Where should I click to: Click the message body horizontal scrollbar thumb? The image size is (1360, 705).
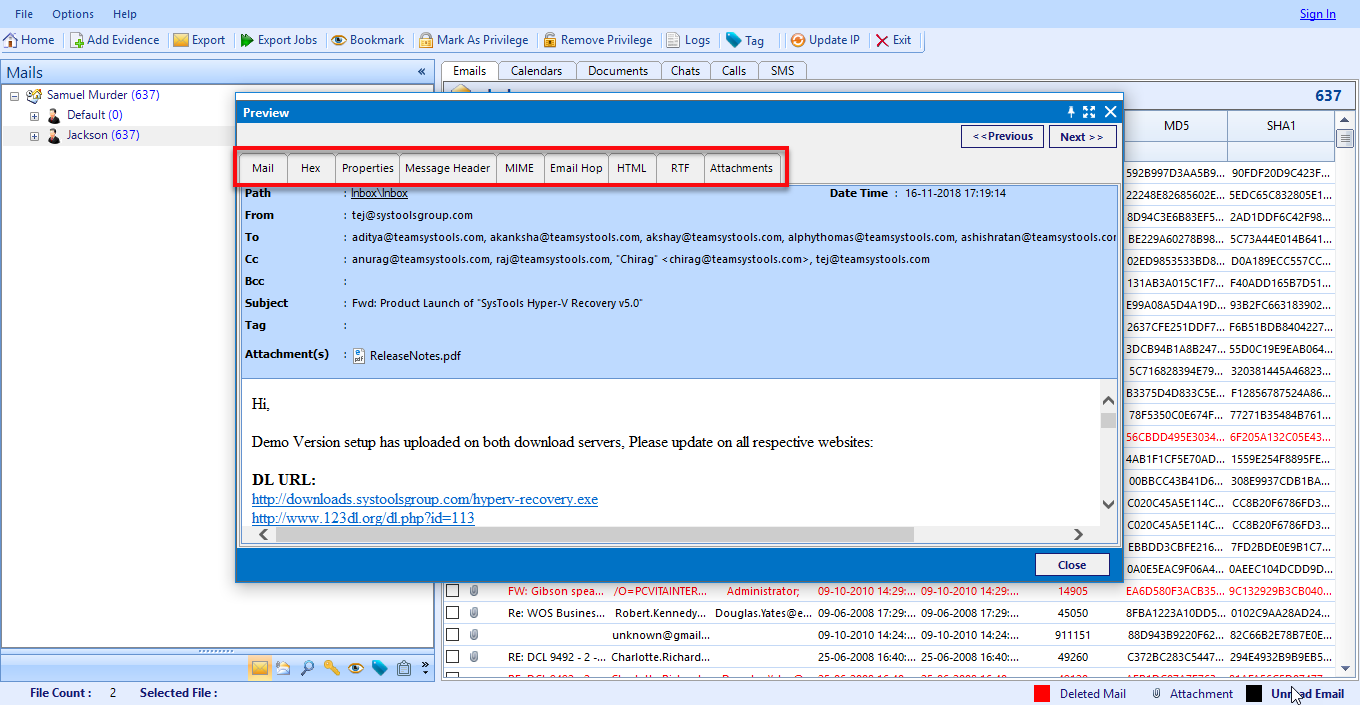[x=595, y=535]
